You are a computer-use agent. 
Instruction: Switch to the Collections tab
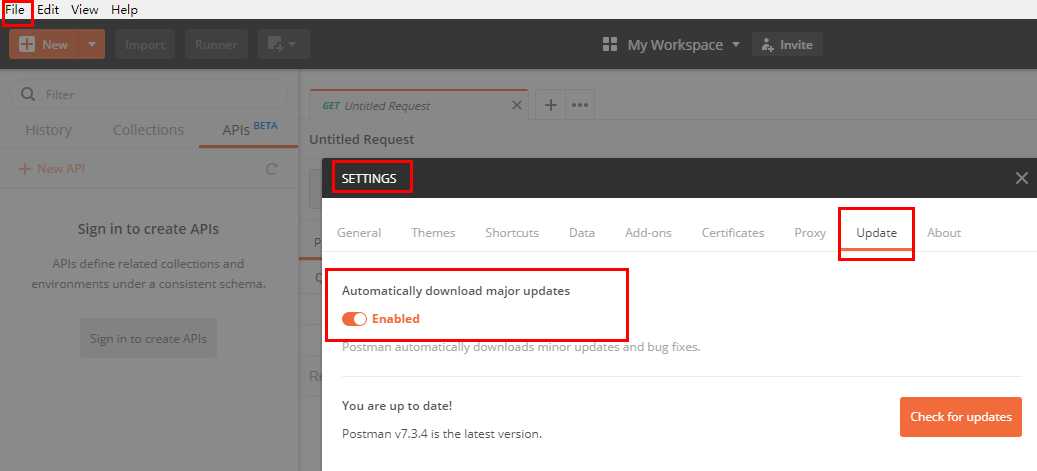[148, 130]
